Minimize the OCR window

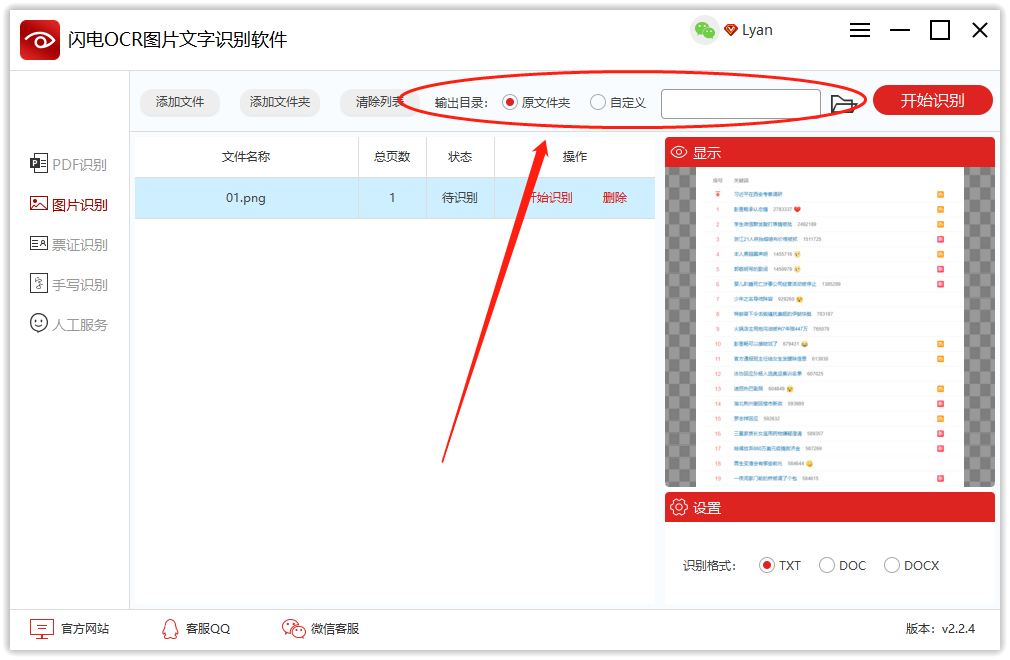point(900,30)
